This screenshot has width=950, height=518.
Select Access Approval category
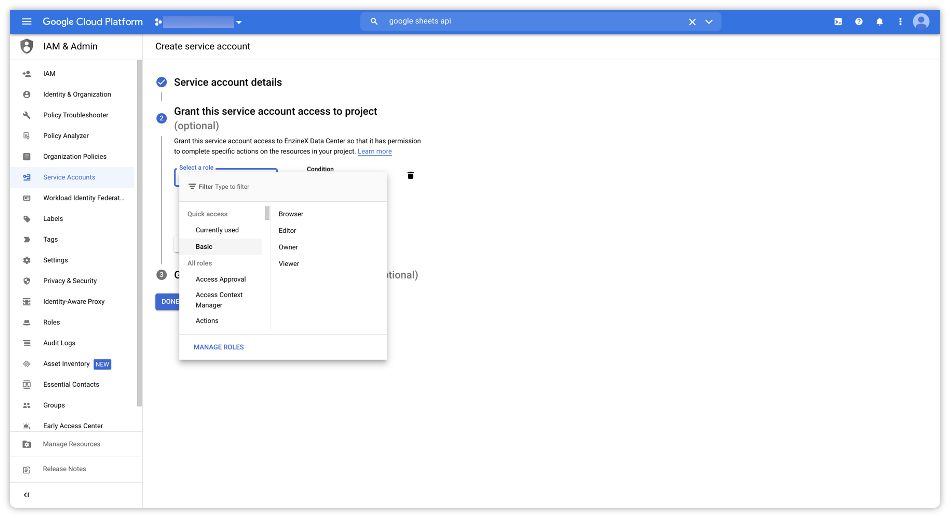[x=221, y=279]
